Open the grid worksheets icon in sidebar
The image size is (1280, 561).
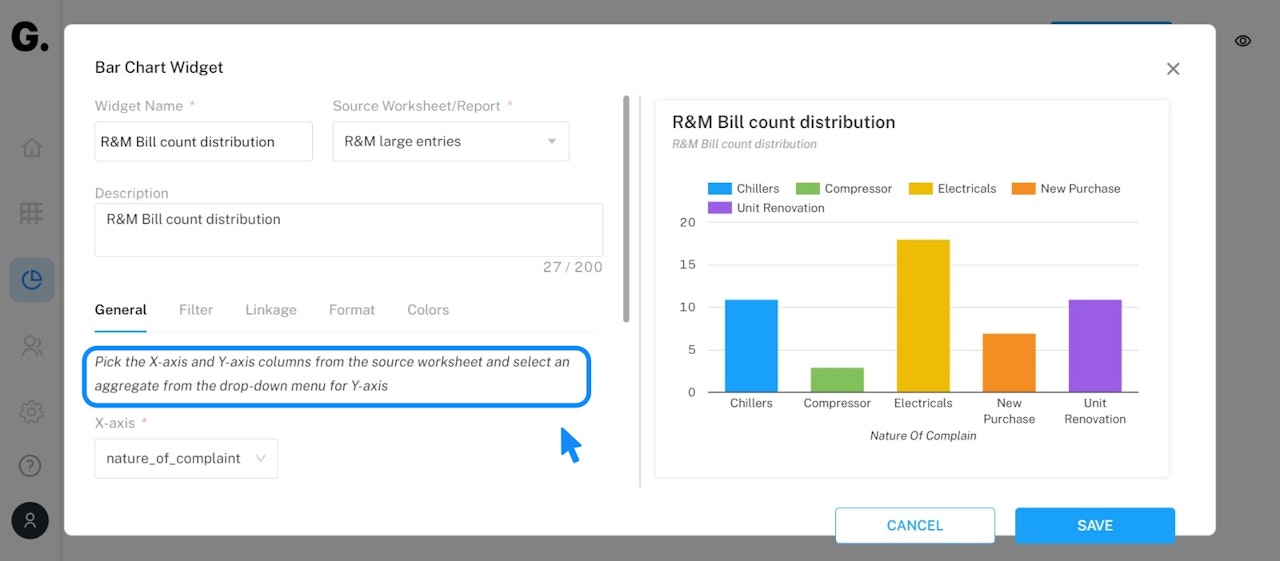click(x=32, y=213)
